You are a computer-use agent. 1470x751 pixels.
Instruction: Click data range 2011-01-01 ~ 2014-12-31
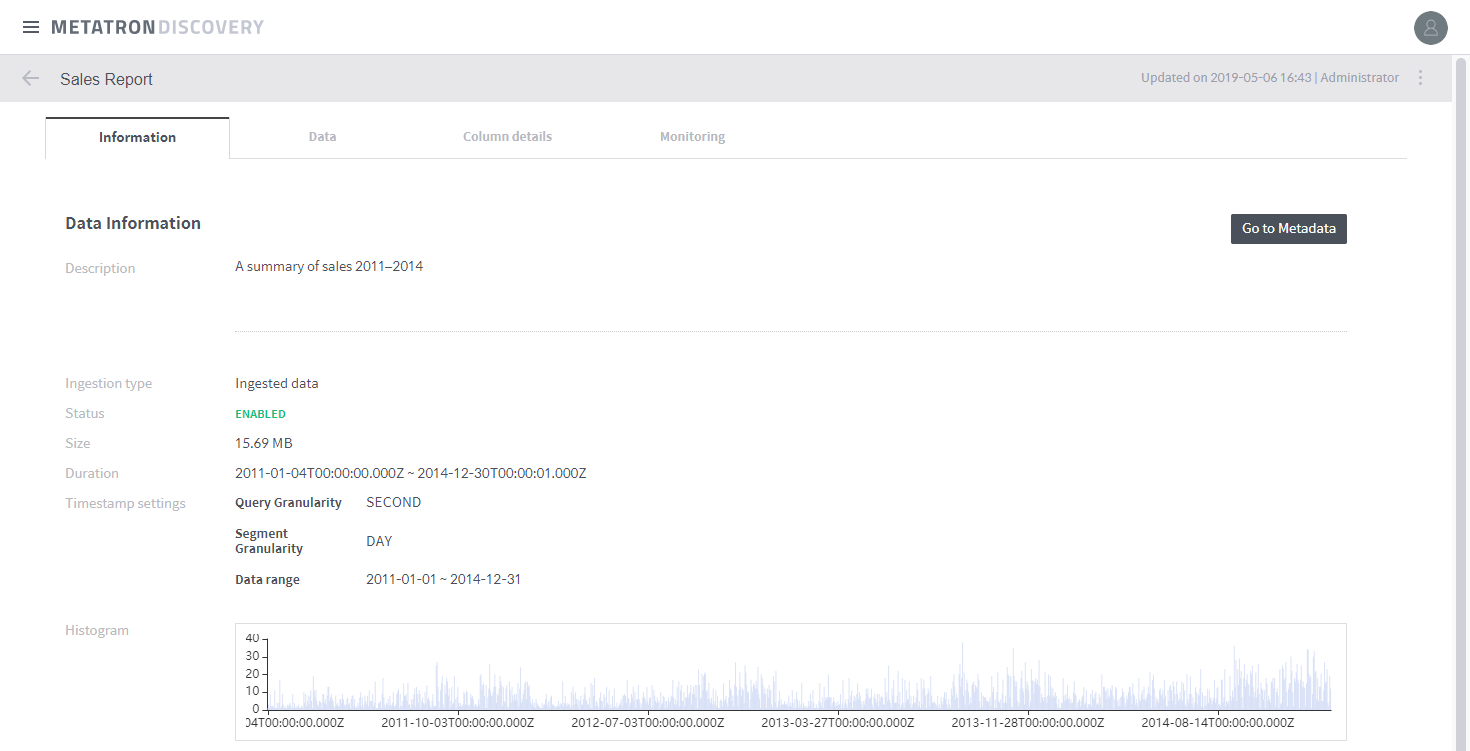[x=443, y=579]
